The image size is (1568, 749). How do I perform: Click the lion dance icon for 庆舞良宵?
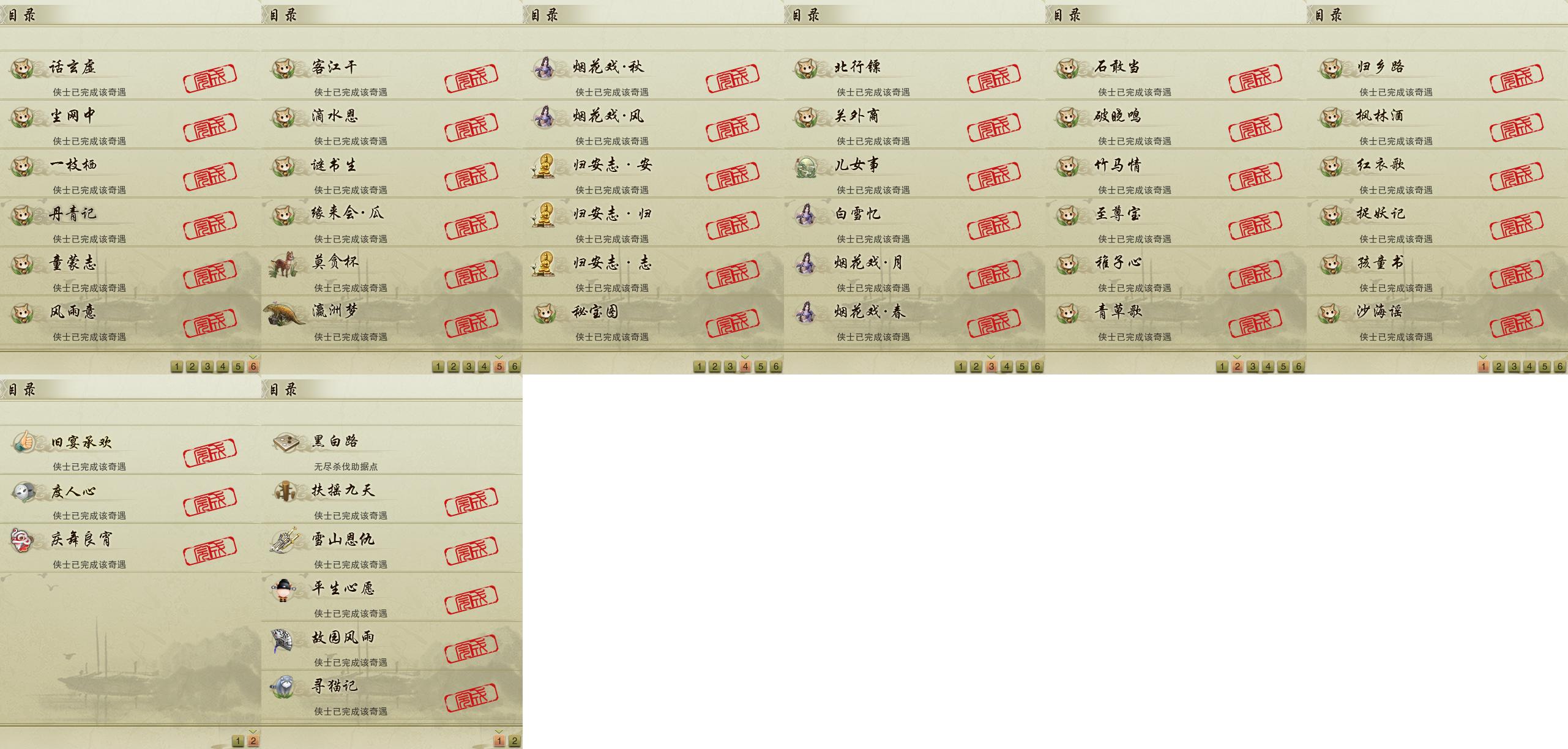tap(22, 540)
